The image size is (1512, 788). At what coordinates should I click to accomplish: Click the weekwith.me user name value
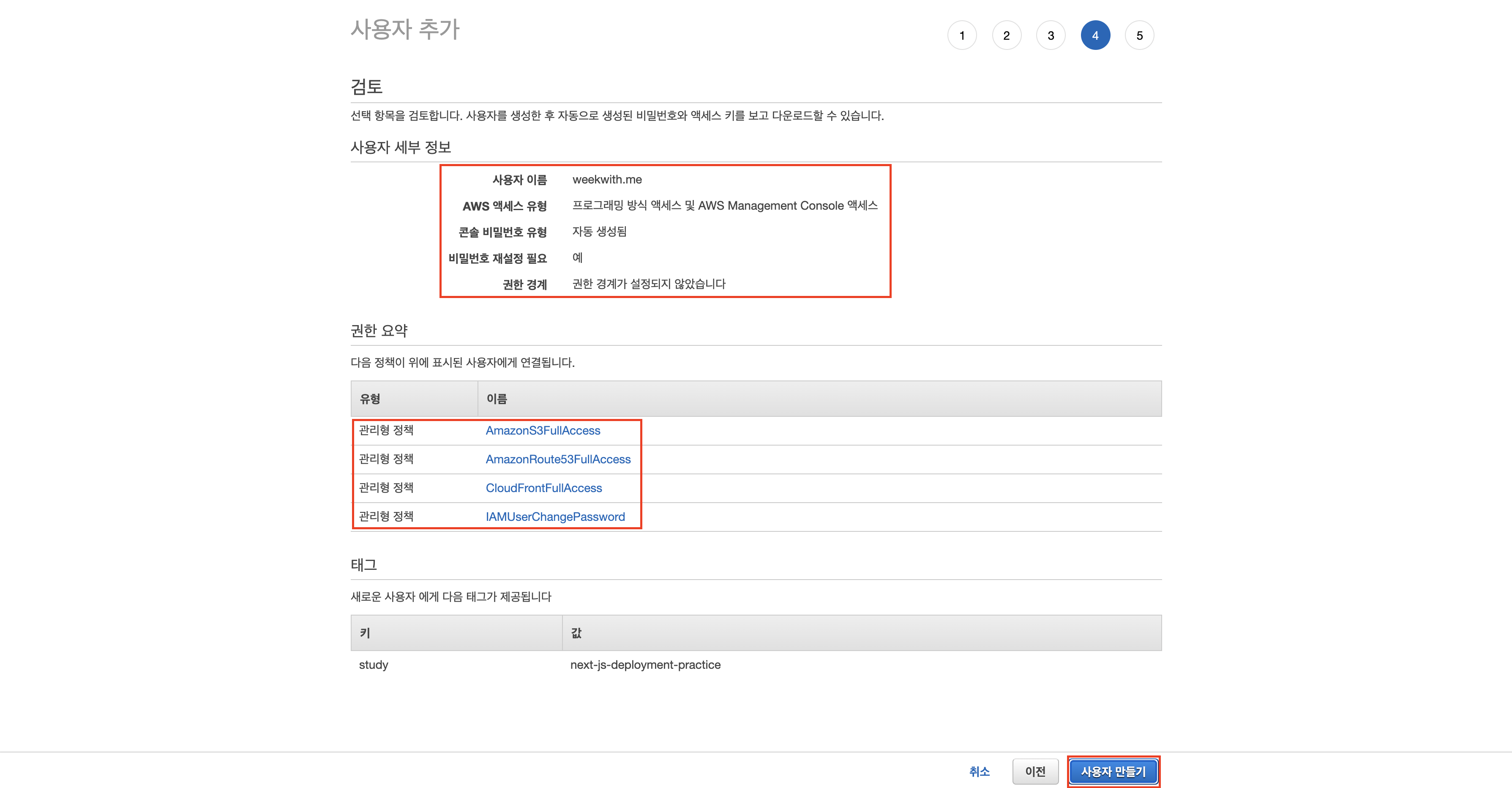(x=607, y=180)
